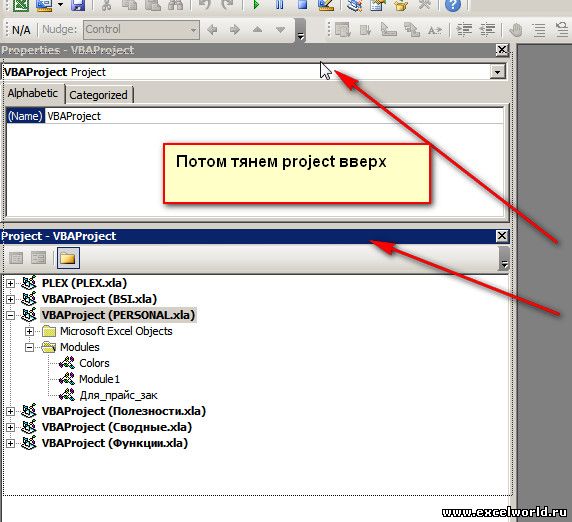The image size is (572, 522).
Task: Select VBAProject (Сводные.xla) in tree
Action: click(117, 427)
